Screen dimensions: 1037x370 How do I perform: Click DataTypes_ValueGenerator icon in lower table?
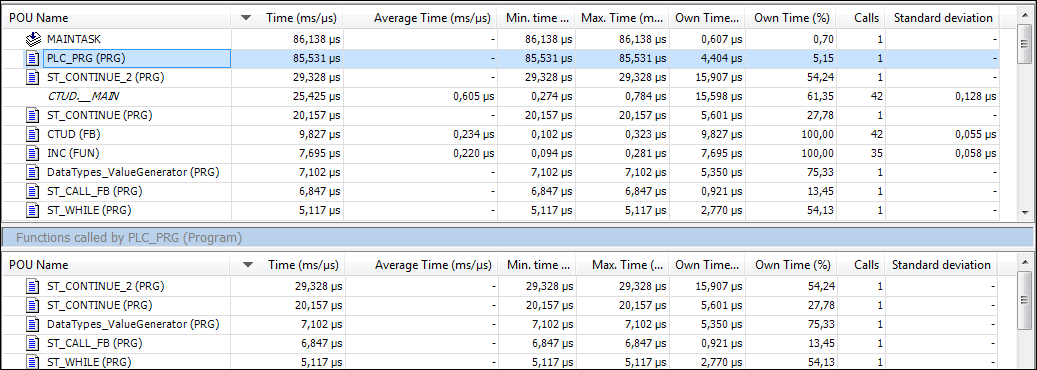33,324
